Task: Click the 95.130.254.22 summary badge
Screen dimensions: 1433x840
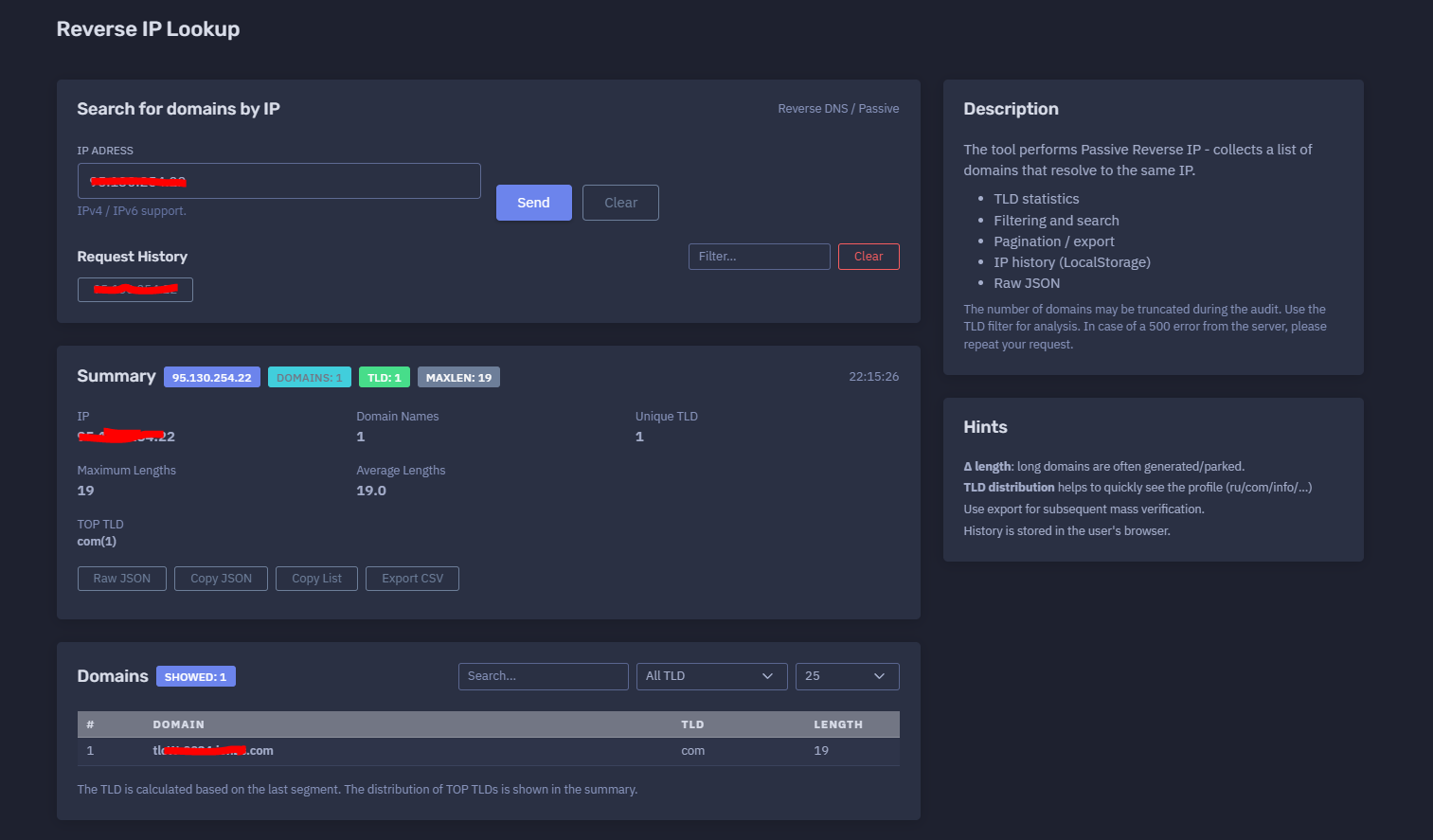Action: coord(212,378)
